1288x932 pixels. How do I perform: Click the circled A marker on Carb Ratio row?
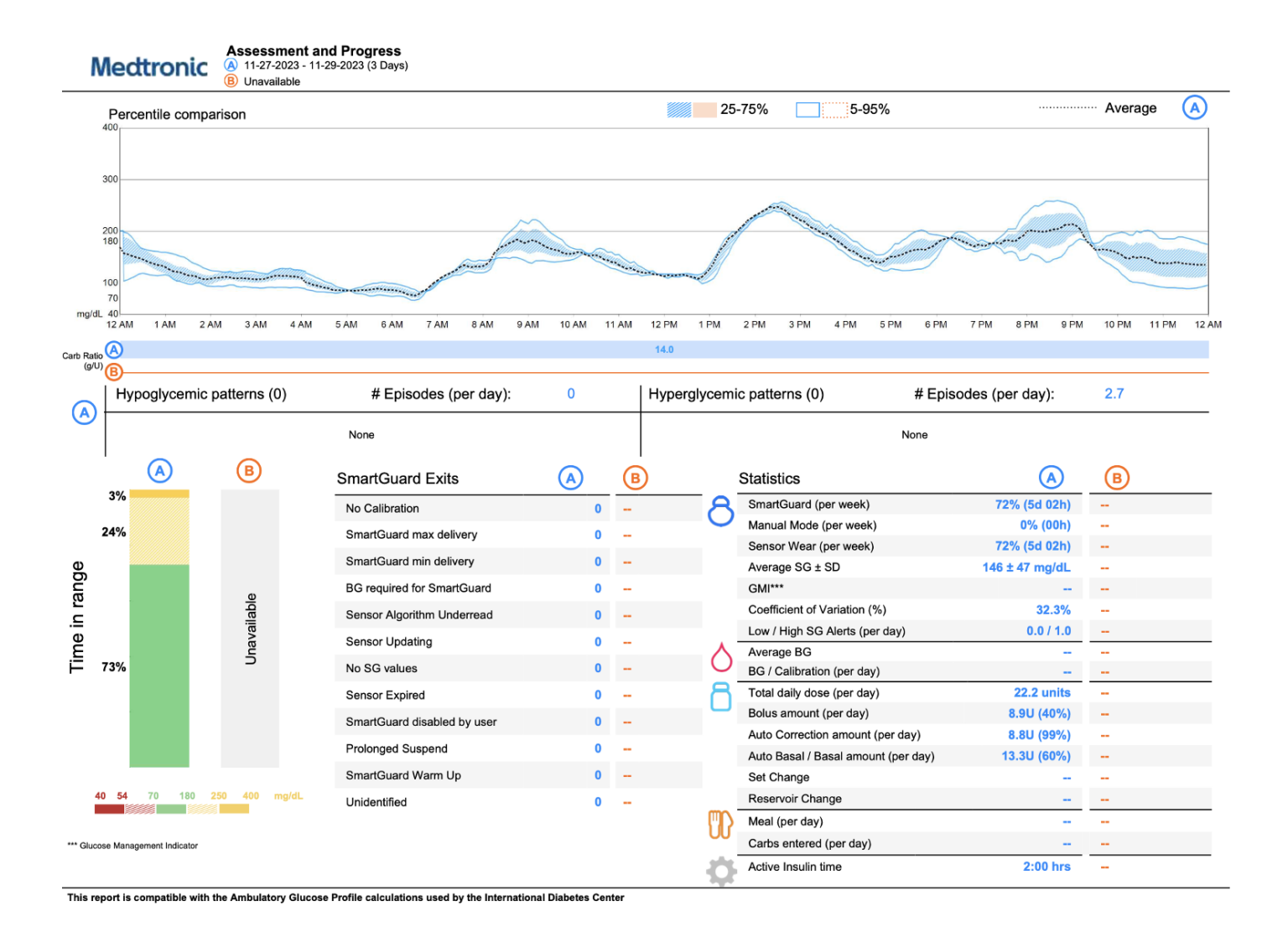click(114, 349)
